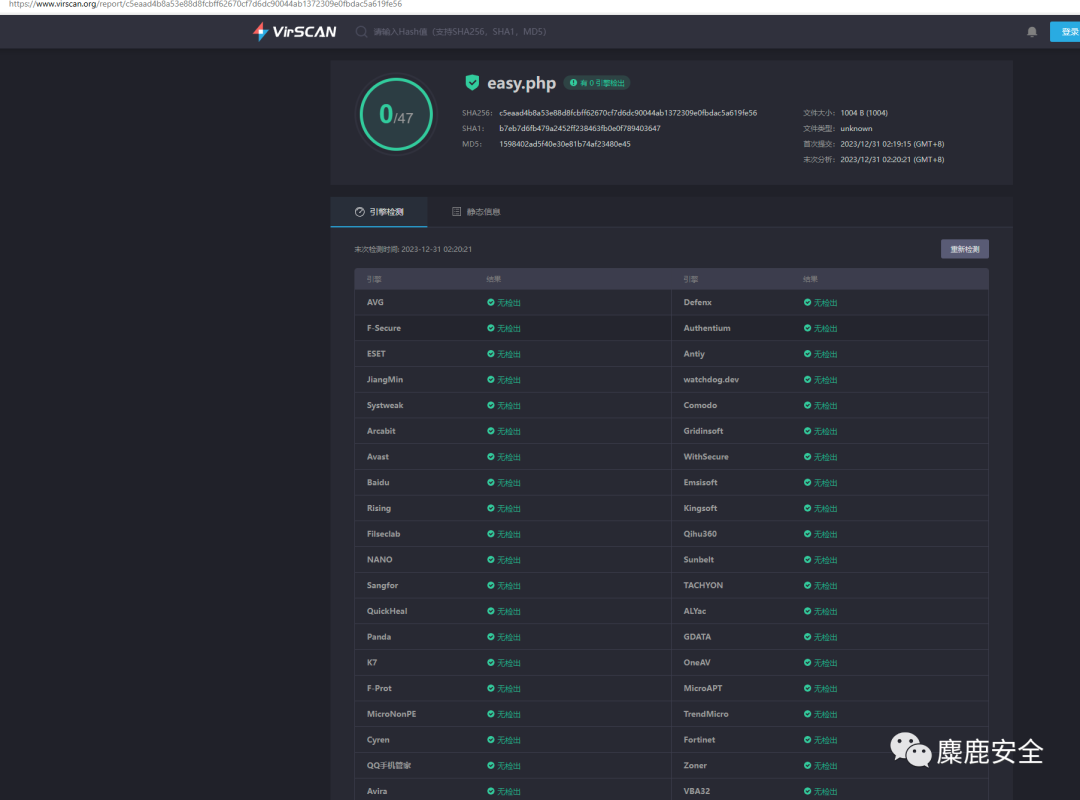The height and width of the screenshot is (800, 1080).
Task: Click the QQ手机管家 engine name
Action: tap(389, 766)
